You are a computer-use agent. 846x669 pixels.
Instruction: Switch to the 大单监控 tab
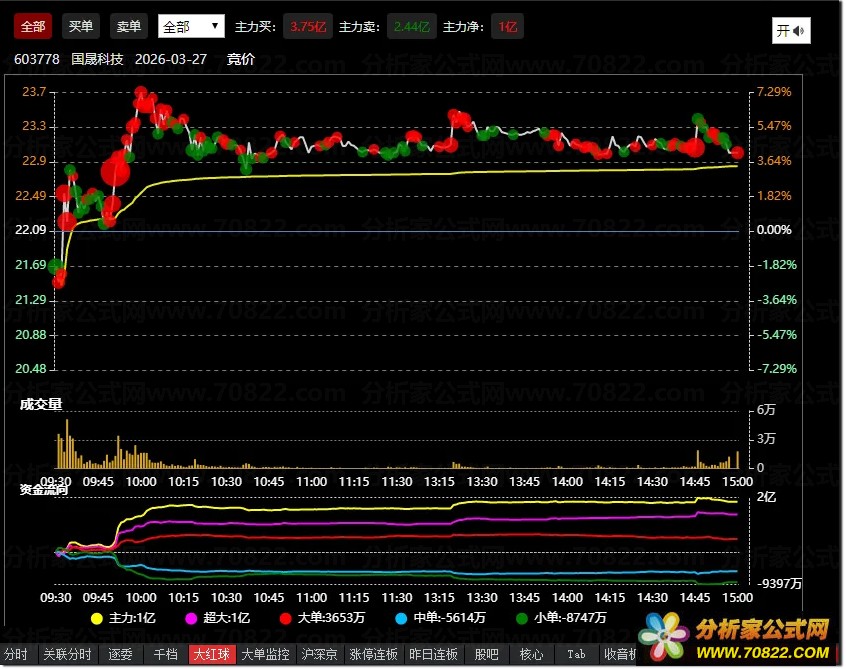pos(266,655)
